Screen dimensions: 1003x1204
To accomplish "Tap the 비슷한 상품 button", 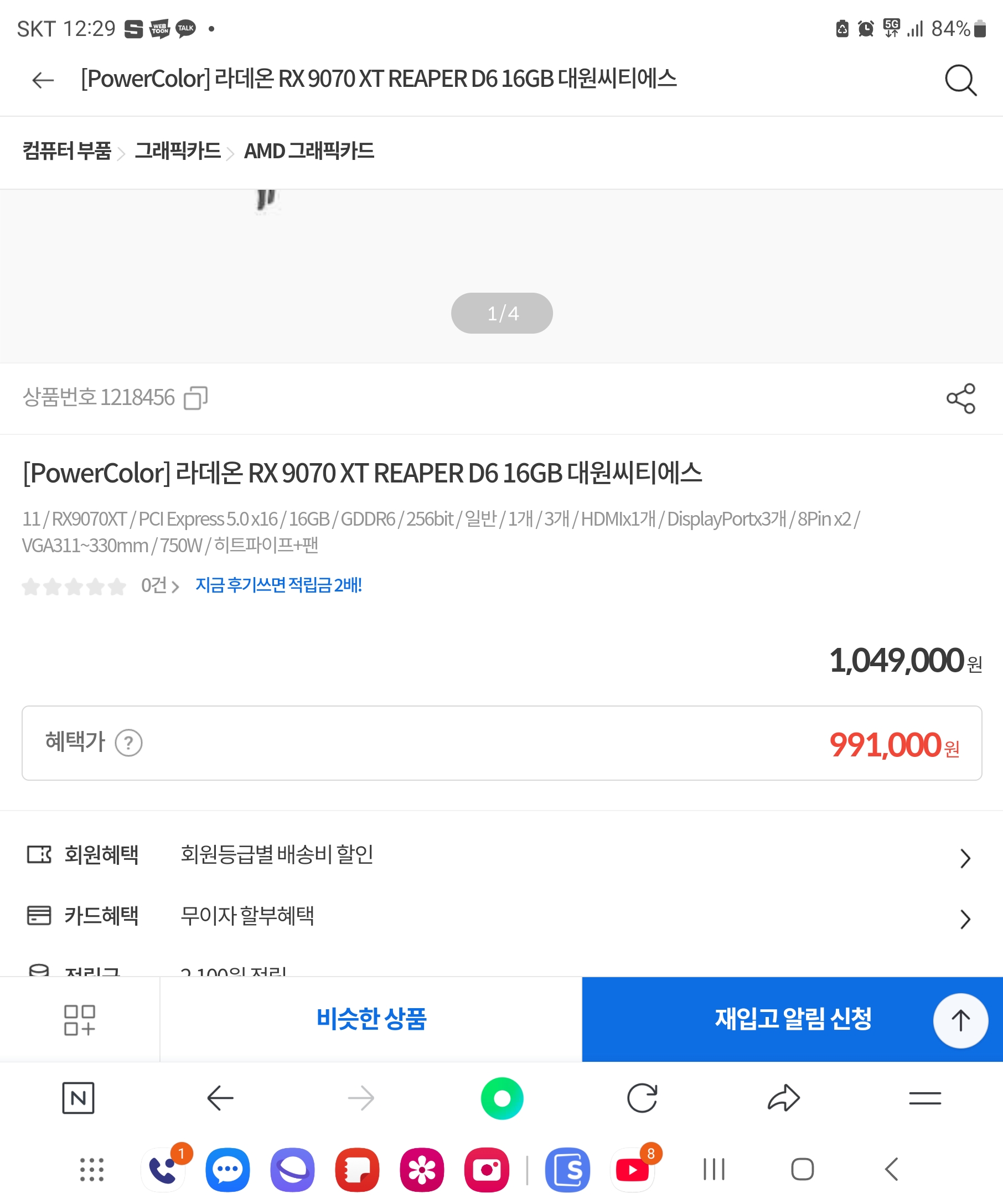I will click(371, 1019).
